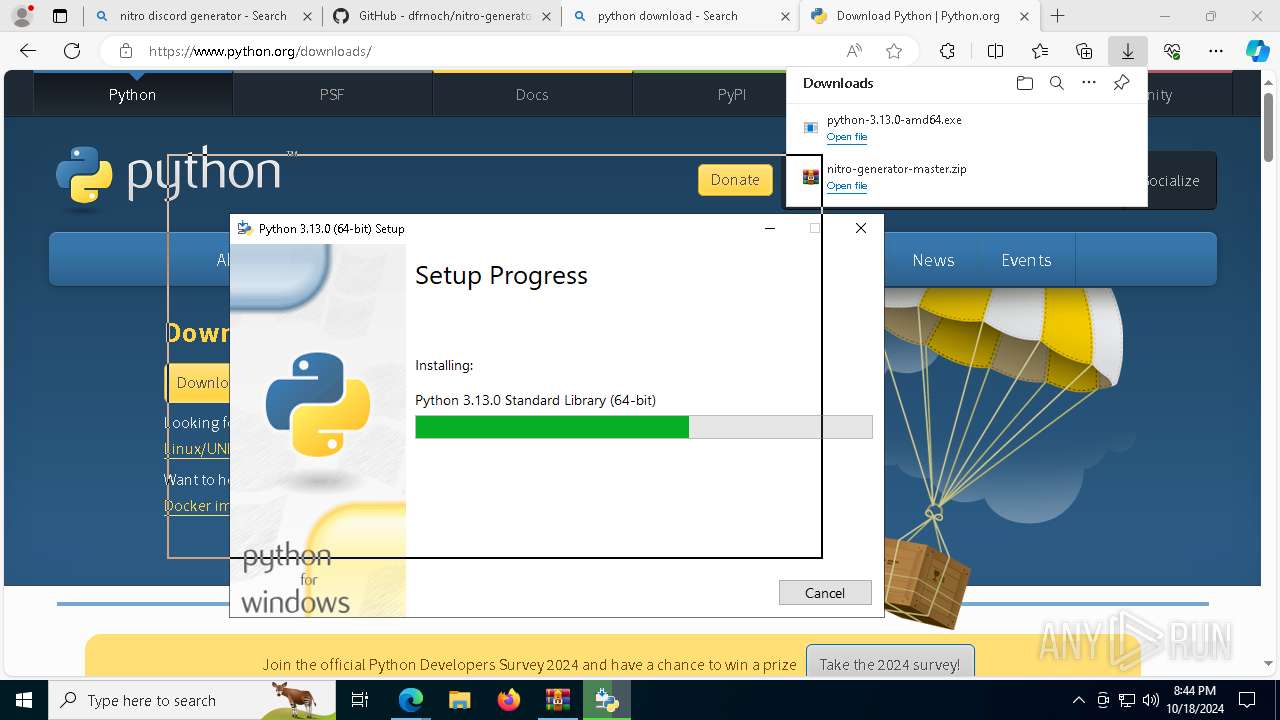
Task: Click Python 3.13.0 Standard Library text
Action: coord(535,400)
